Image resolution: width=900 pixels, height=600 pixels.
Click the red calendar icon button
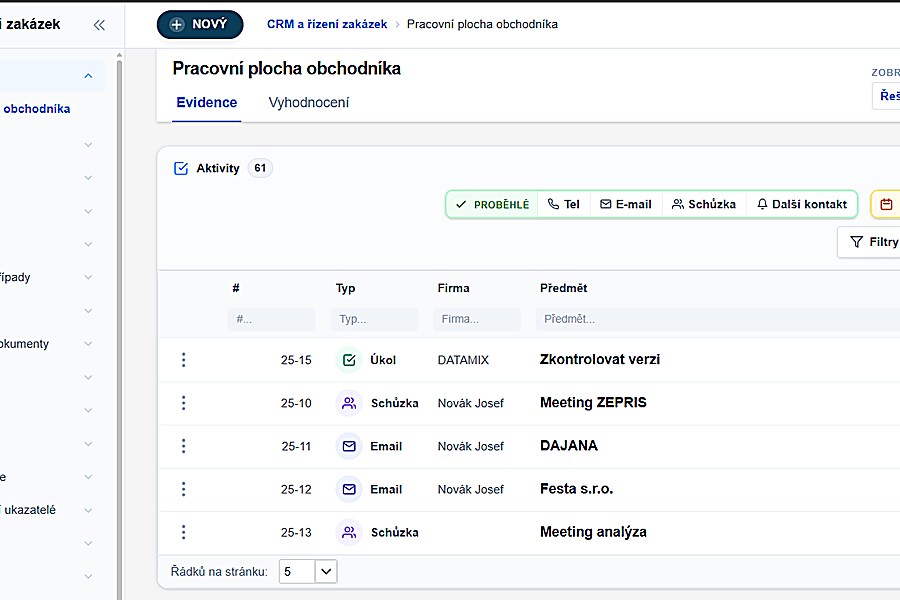[x=886, y=204]
